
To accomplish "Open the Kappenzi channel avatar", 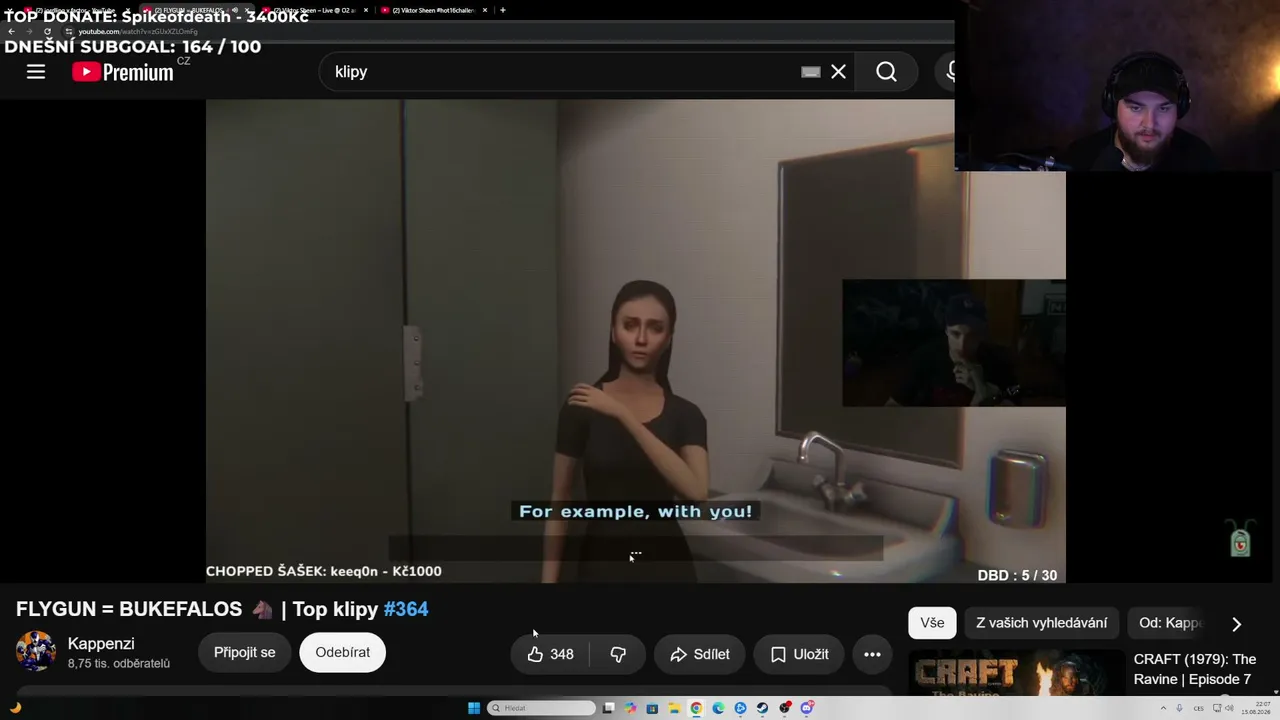I will pyautogui.click(x=36, y=652).
